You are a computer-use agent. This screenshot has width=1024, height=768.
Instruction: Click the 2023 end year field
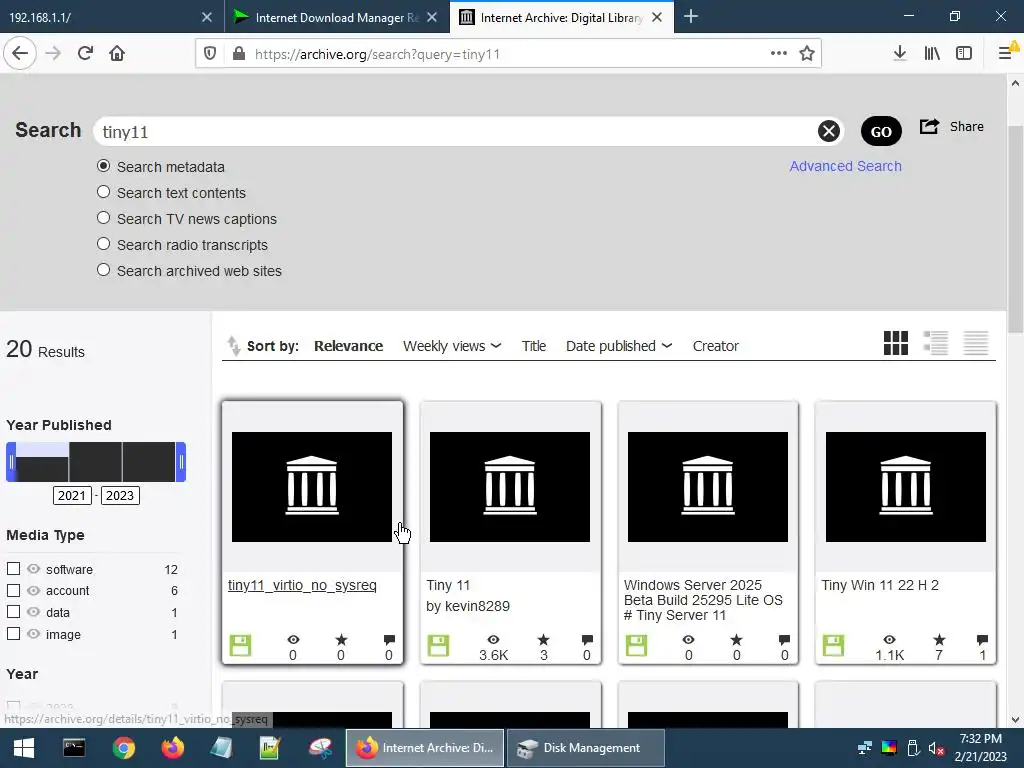pyautogui.click(x=120, y=495)
